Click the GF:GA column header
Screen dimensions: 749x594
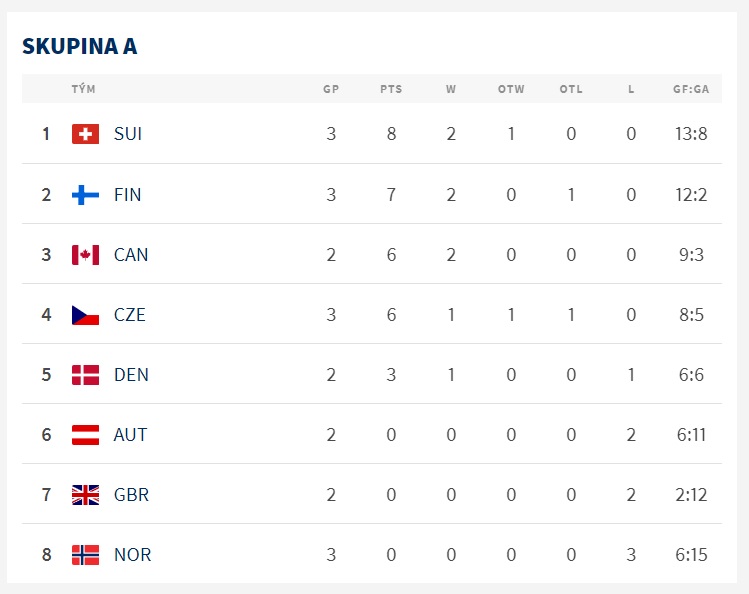(x=691, y=89)
